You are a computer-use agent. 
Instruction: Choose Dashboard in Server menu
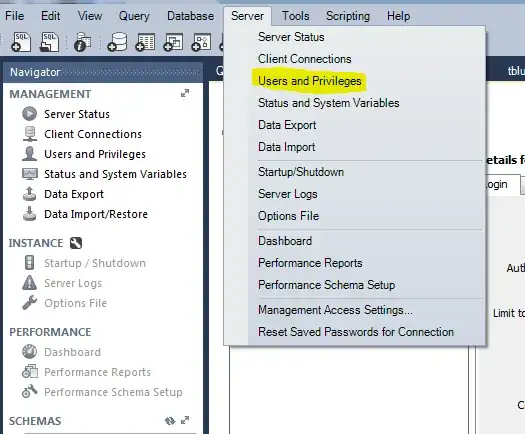point(285,241)
